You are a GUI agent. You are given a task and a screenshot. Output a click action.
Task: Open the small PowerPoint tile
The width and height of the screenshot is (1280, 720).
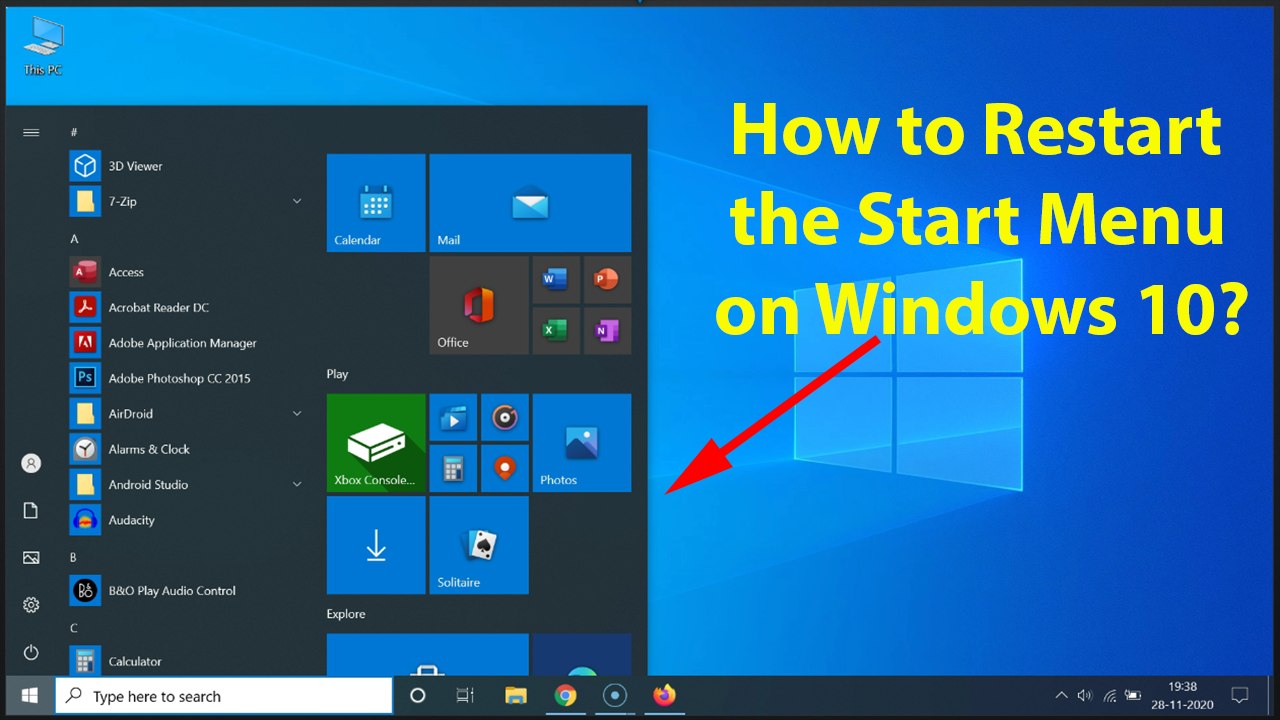coord(607,280)
